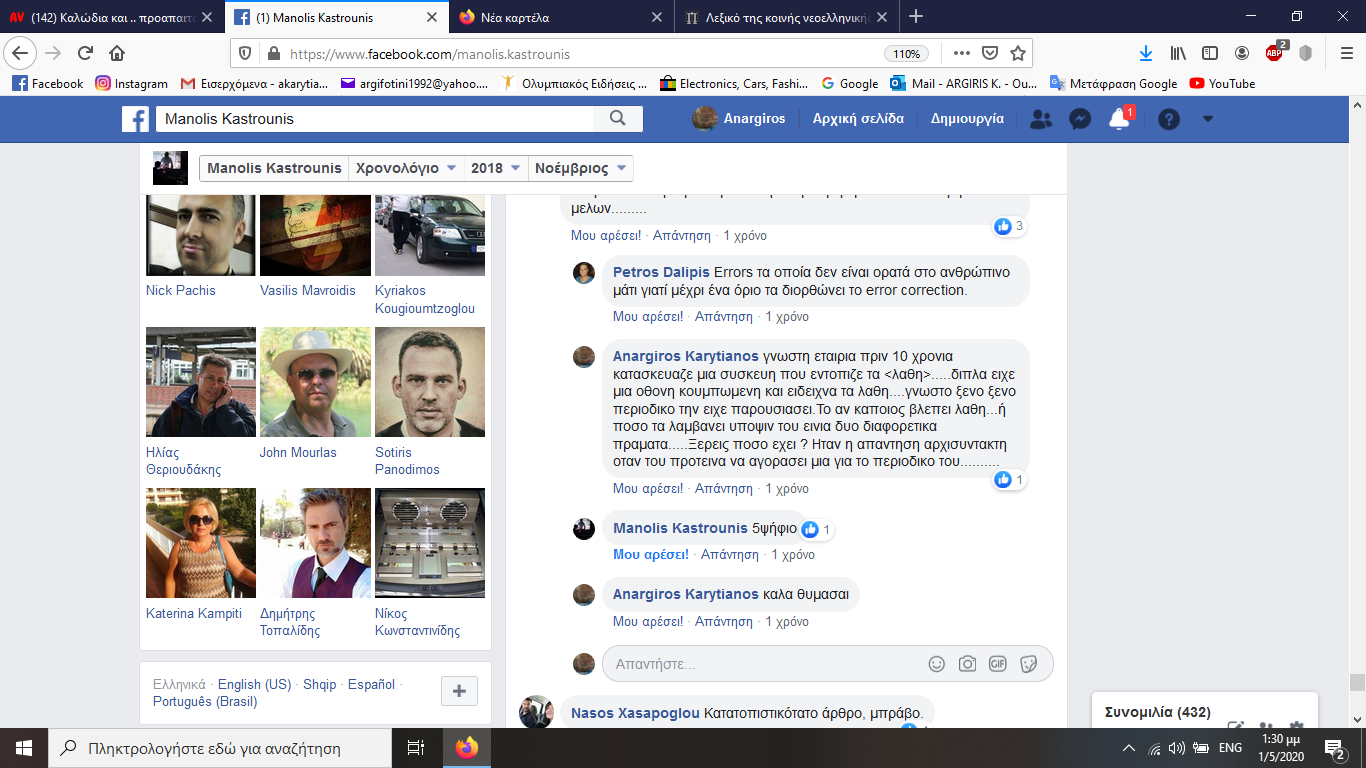Open the Firefox home page icon
The height and width of the screenshot is (768, 1366).
[x=117, y=53]
